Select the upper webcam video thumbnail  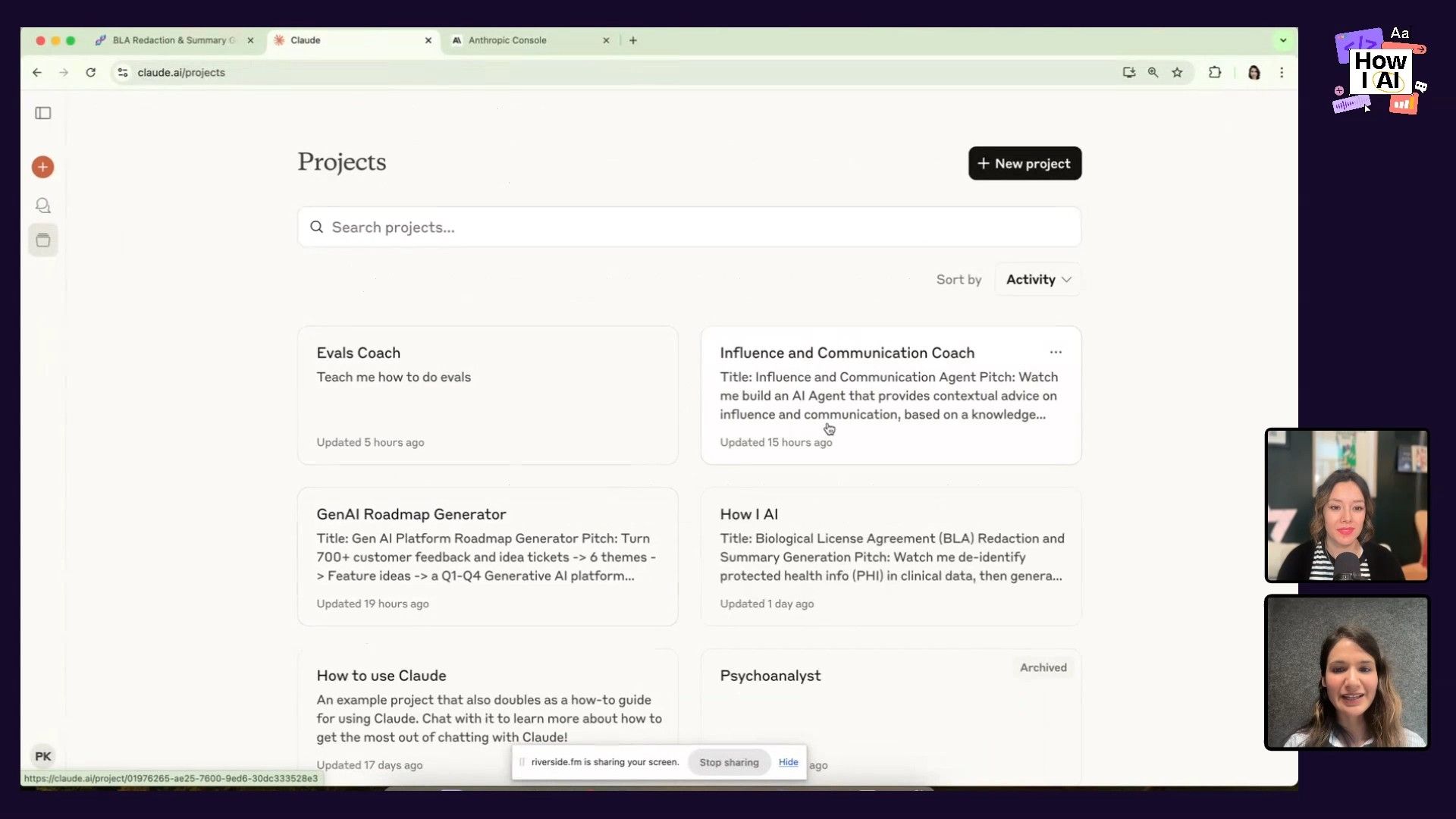point(1347,505)
